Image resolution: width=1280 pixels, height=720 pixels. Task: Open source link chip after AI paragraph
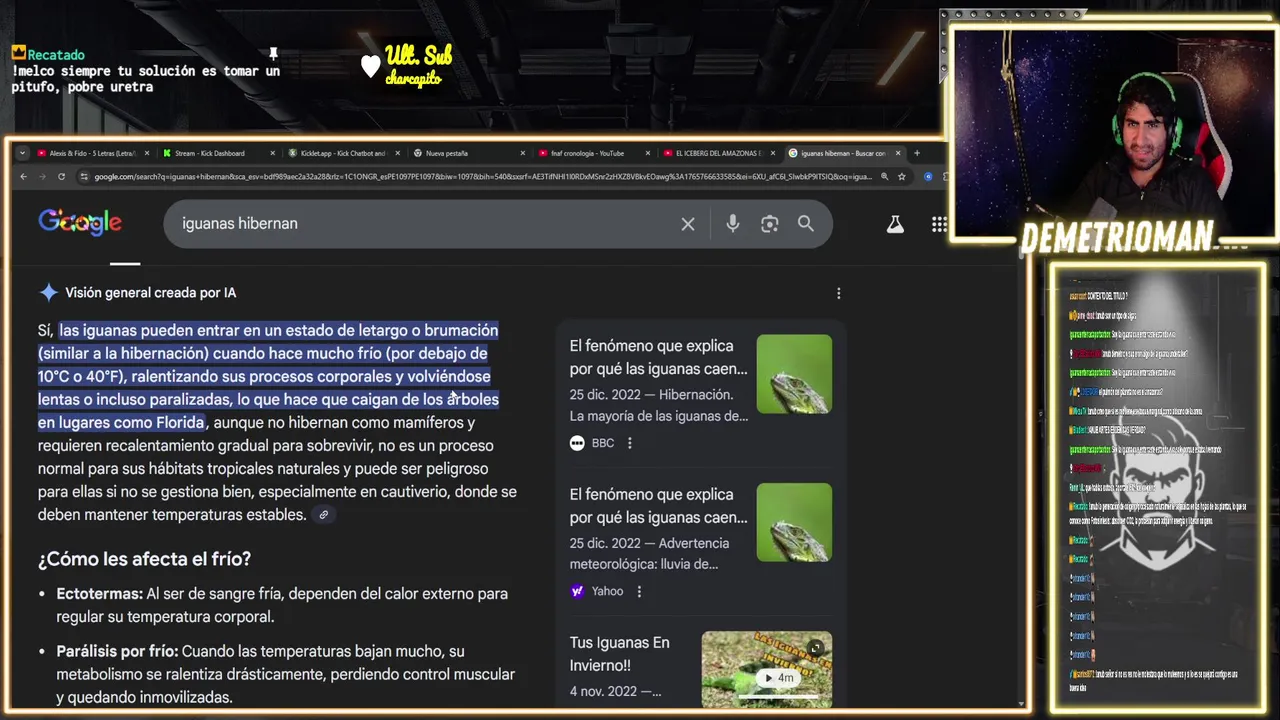[x=323, y=515]
